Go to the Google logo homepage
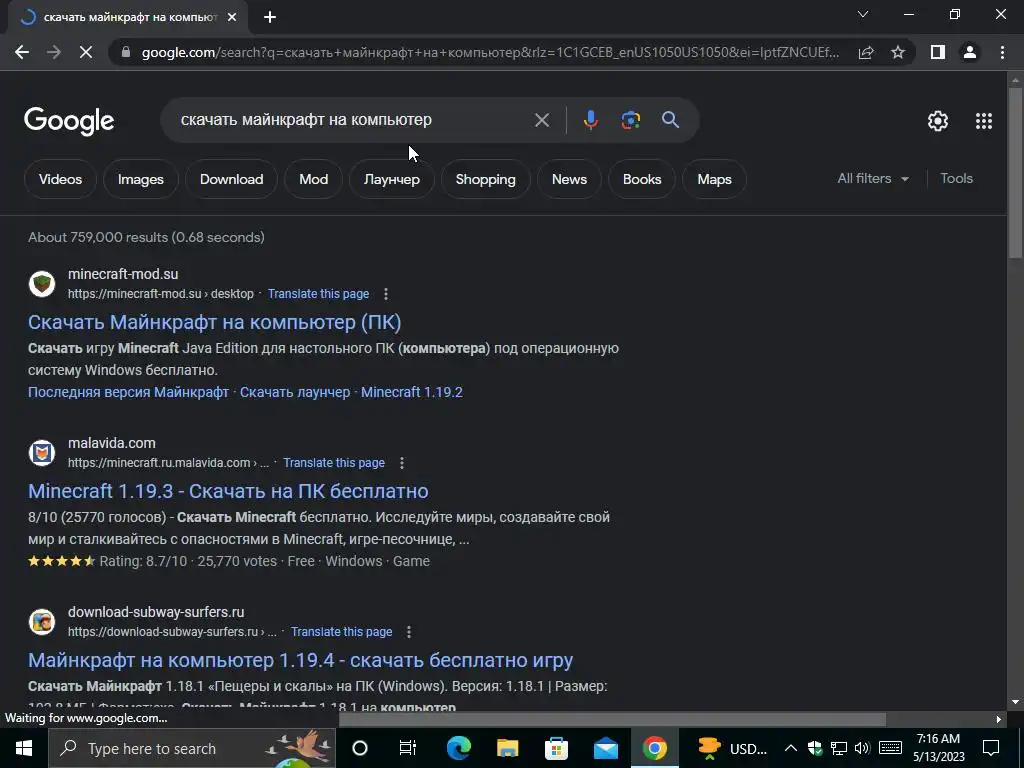 click(x=69, y=121)
